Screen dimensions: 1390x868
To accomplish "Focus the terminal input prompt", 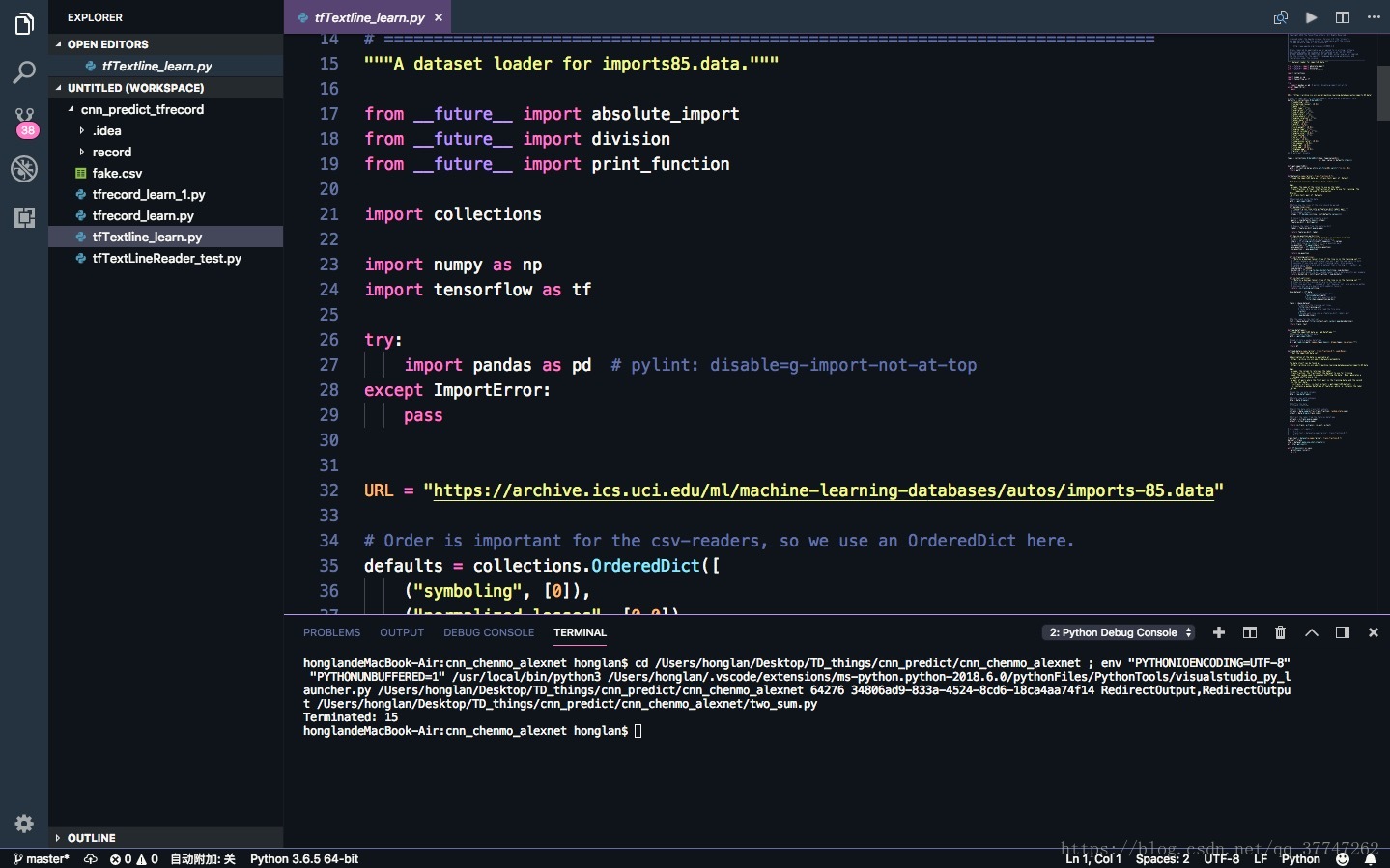I will 638,731.
